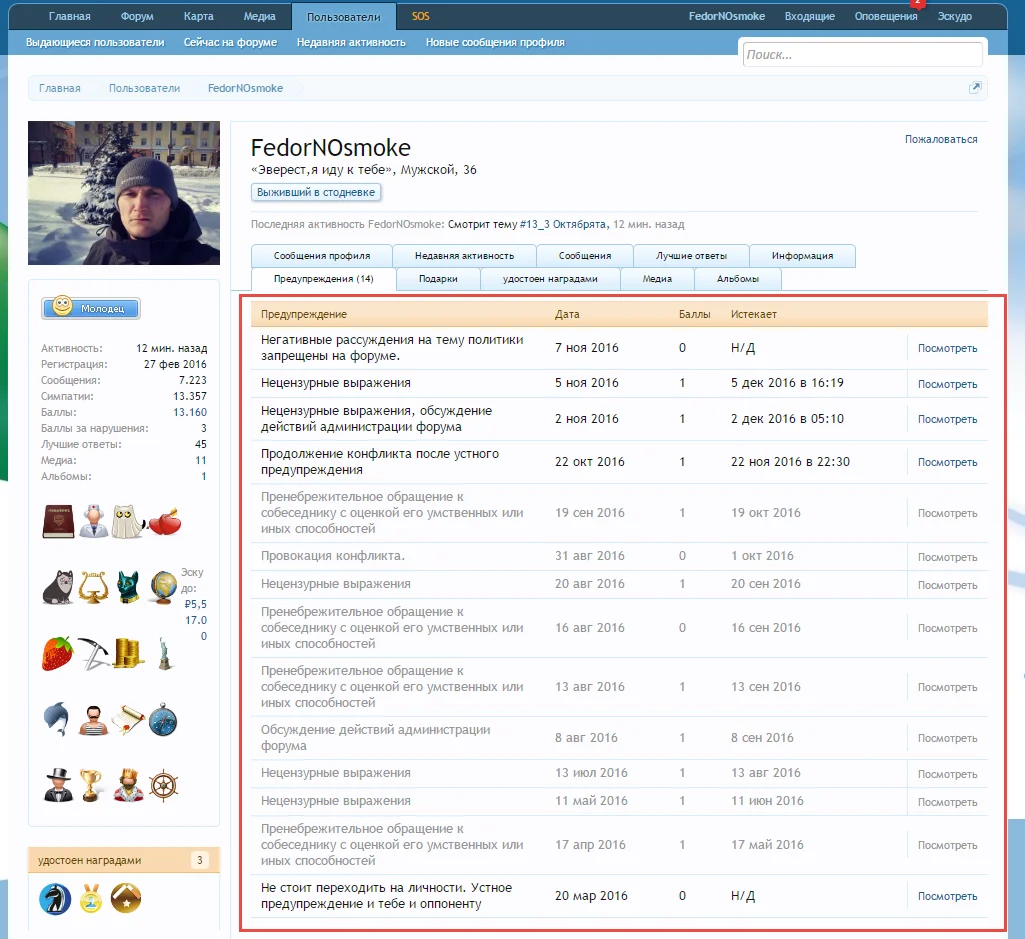Open 'Входящие' in the top bar
The image size is (1025, 939).
pyautogui.click(x=809, y=16)
